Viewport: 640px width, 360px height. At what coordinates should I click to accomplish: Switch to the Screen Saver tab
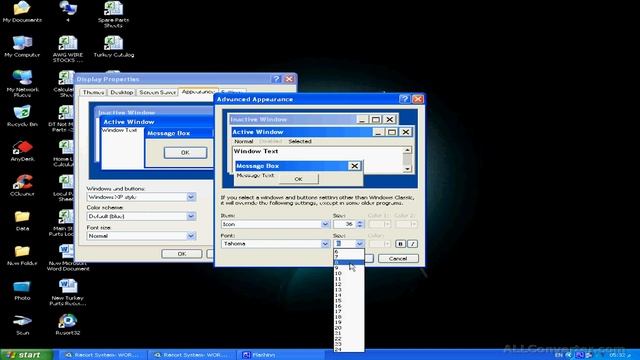(157, 93)
